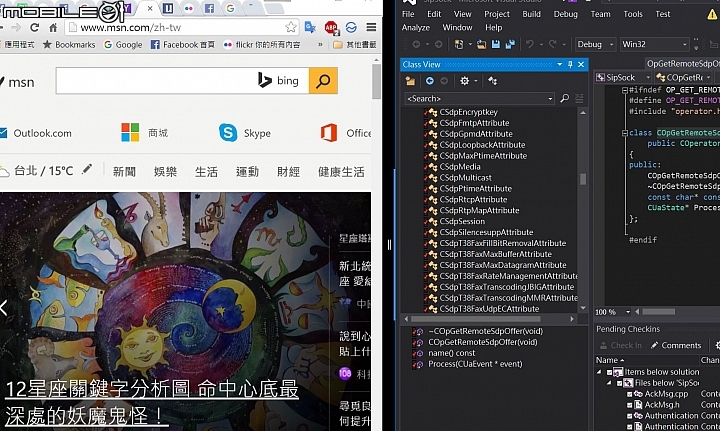
Task: Click the Class View search magnifier icon
Action: pos(565,98)
